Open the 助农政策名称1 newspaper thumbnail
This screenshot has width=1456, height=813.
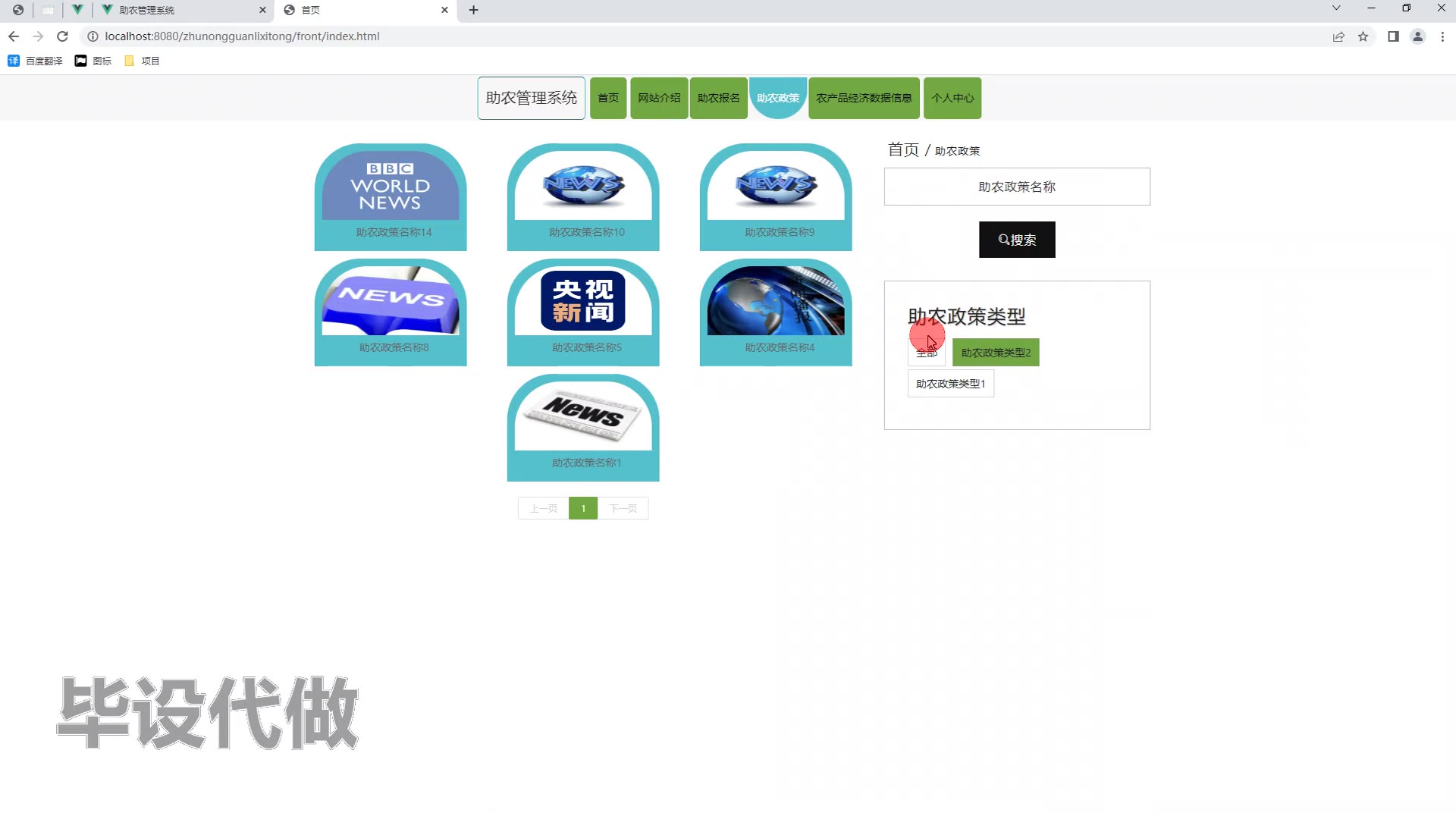583,416
